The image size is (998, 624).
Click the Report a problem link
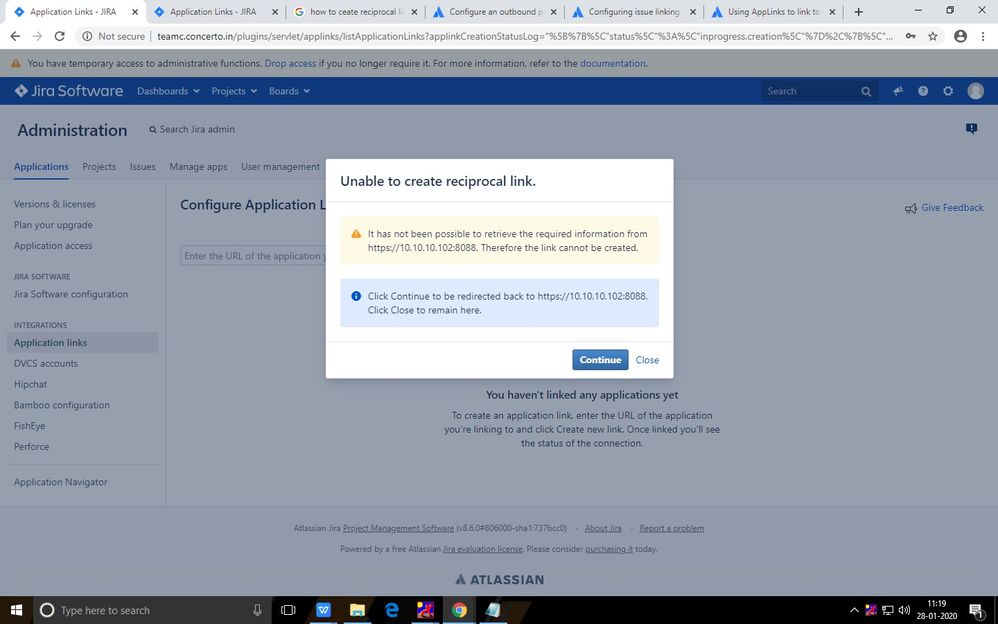[x=671, y=528]
